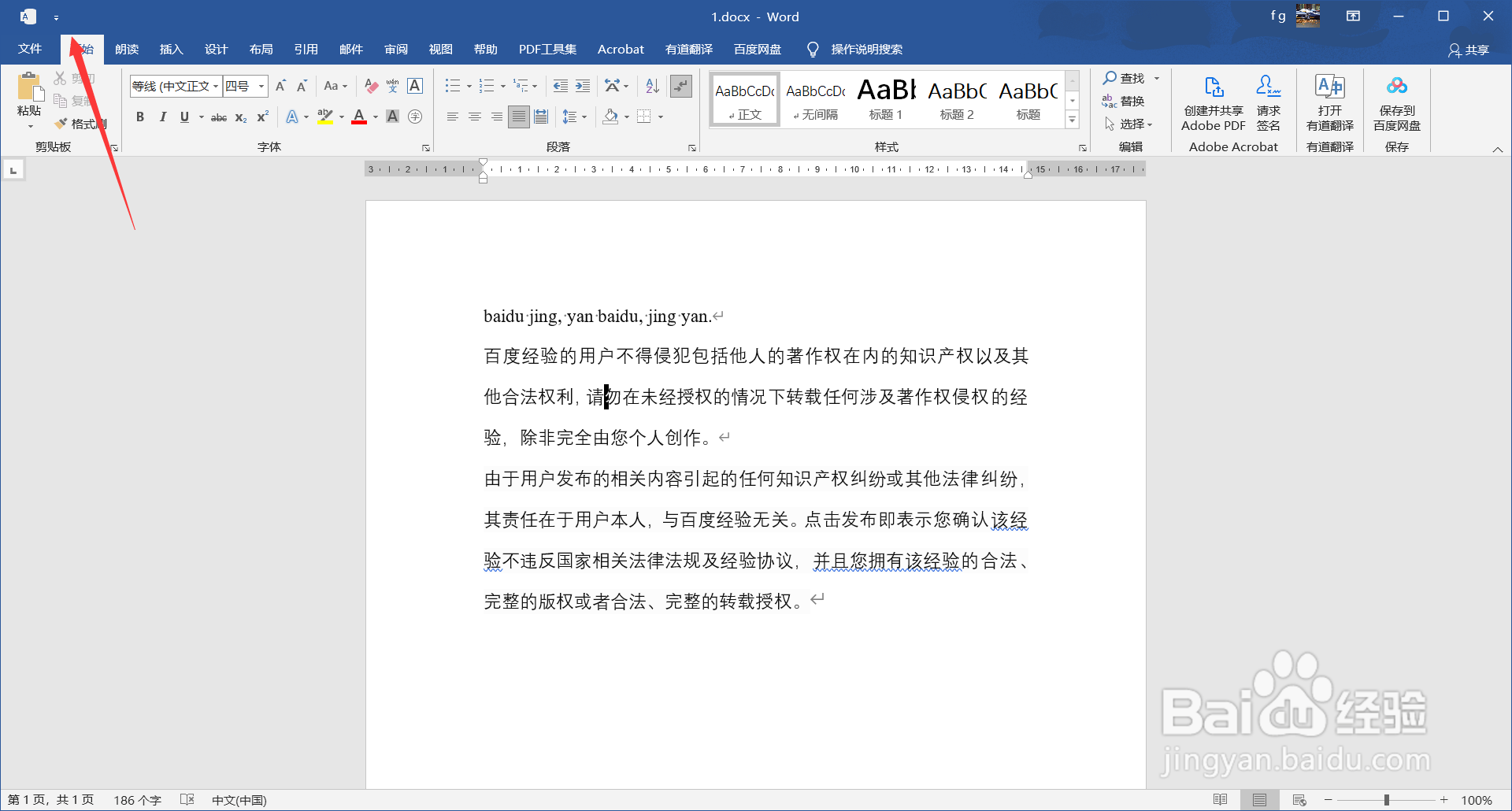Clear all formatting eraser icon
This screenshot has width=1512, height=811.
coord(371,86)
